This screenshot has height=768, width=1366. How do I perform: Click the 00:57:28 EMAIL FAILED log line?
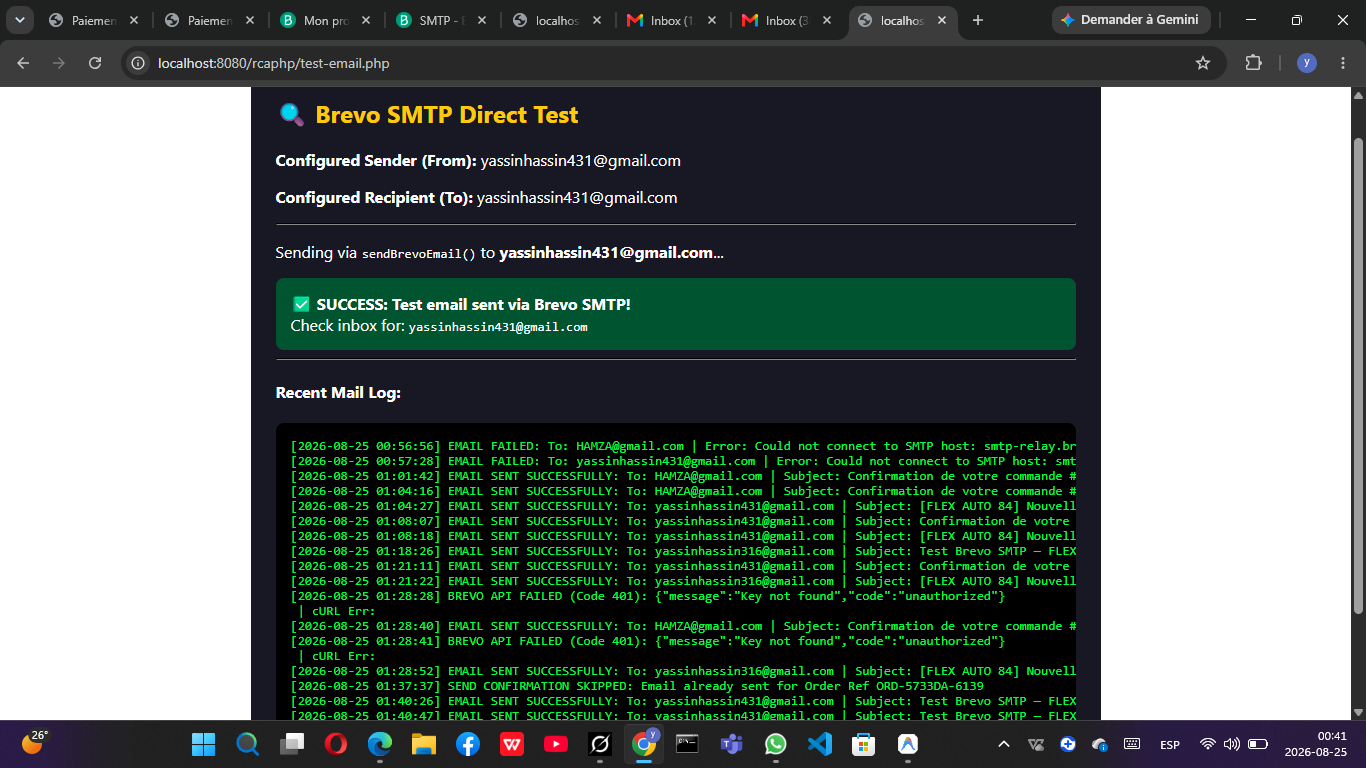click(683, 461)
